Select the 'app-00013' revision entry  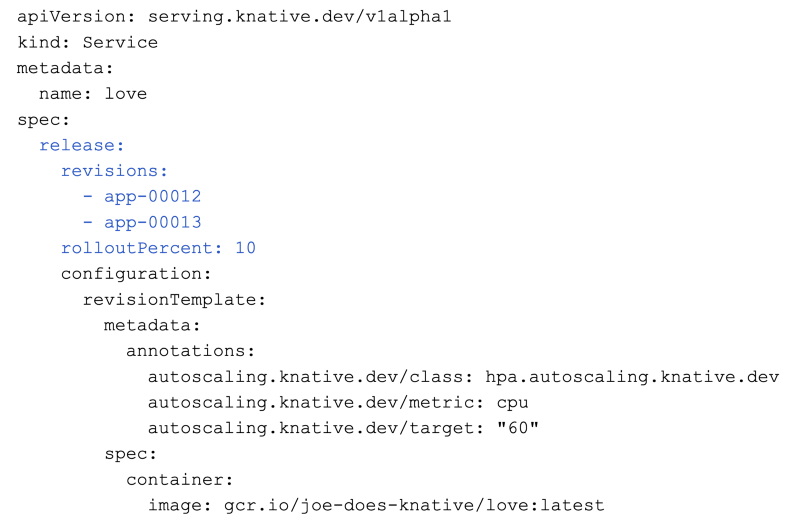pyautogui.click(x=152, y=222)
